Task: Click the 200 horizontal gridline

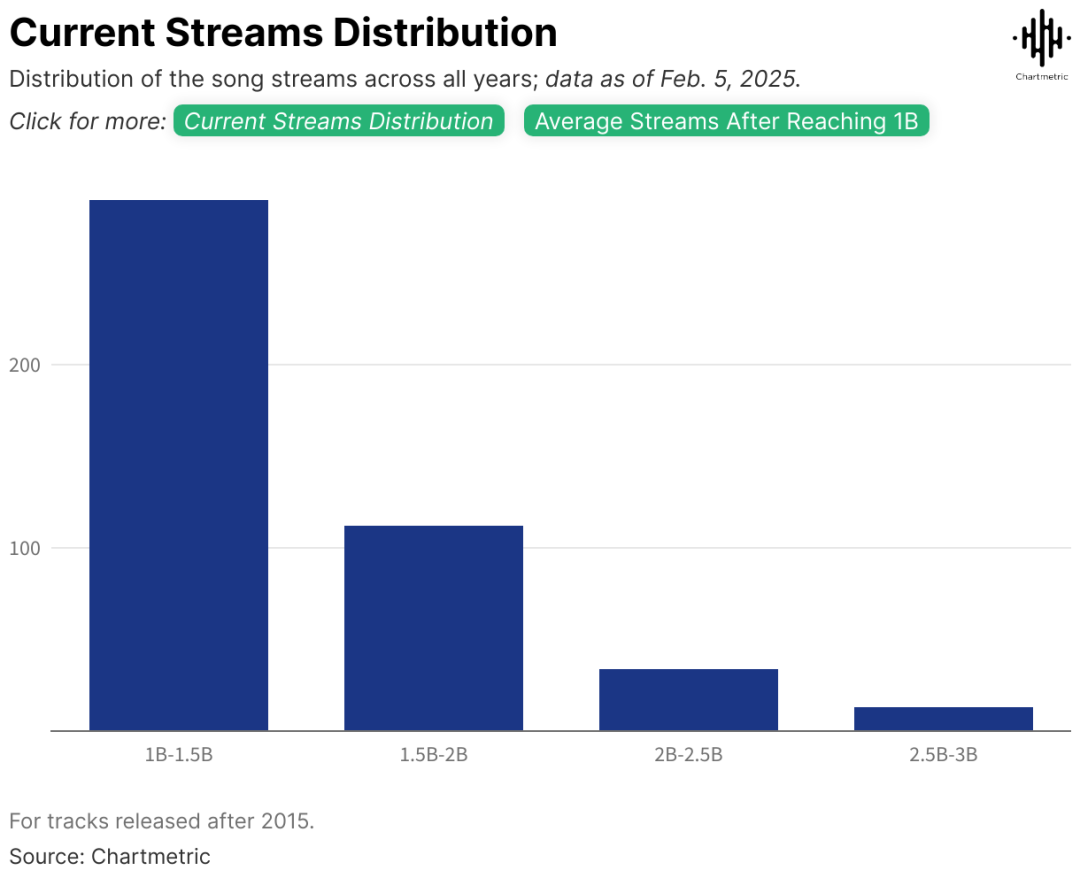Action: pyautogui.click(x=560, y=364)
